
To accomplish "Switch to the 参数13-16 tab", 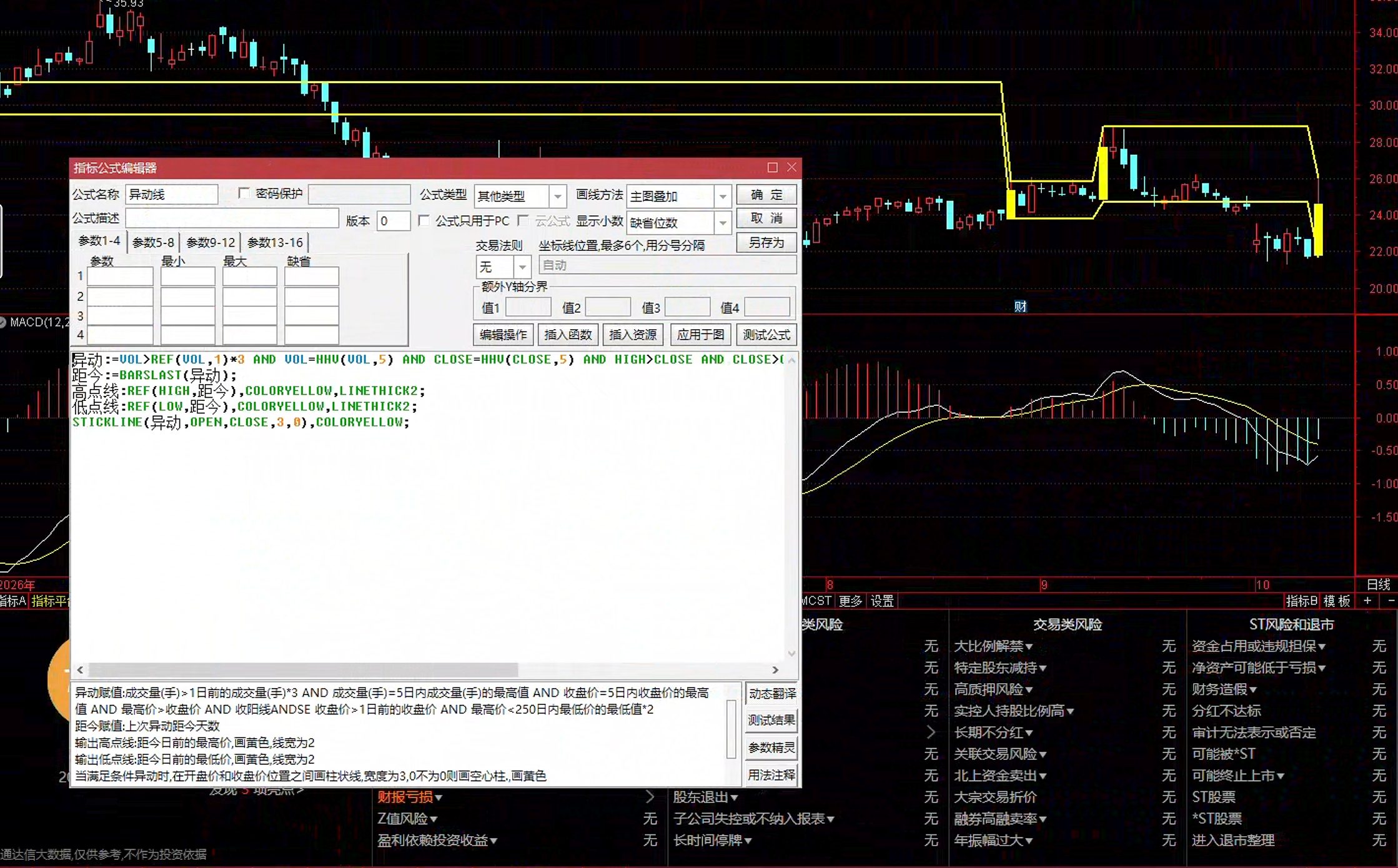I will [x=275, y=242].
